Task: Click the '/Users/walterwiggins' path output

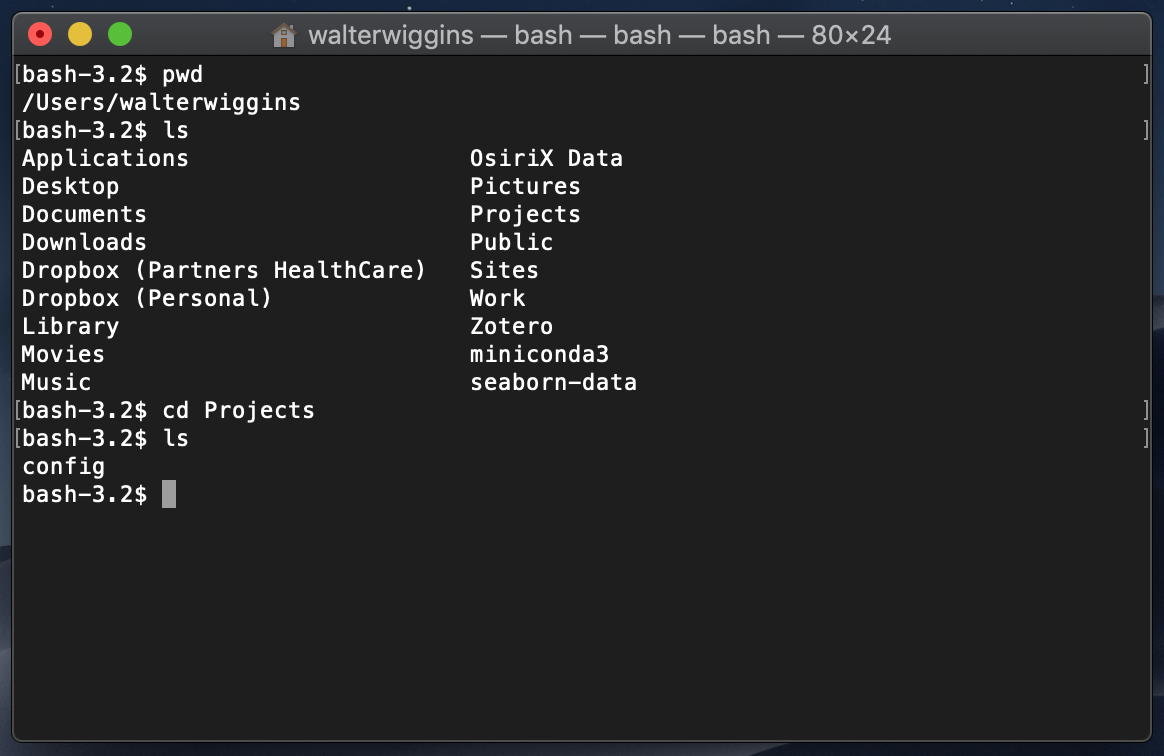Action: click(x=161, y=102)
